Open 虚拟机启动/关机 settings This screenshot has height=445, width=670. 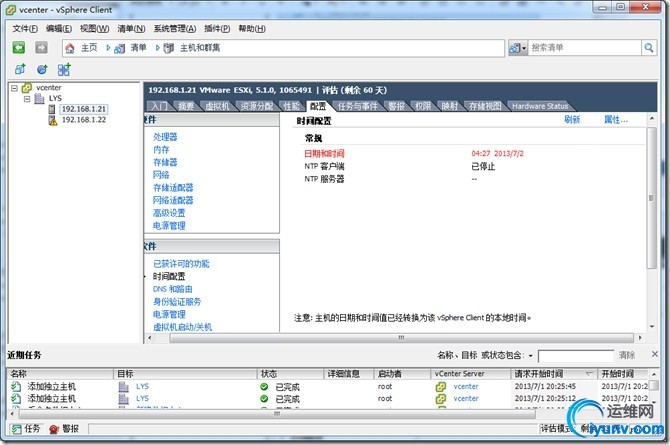coord(182,327)
